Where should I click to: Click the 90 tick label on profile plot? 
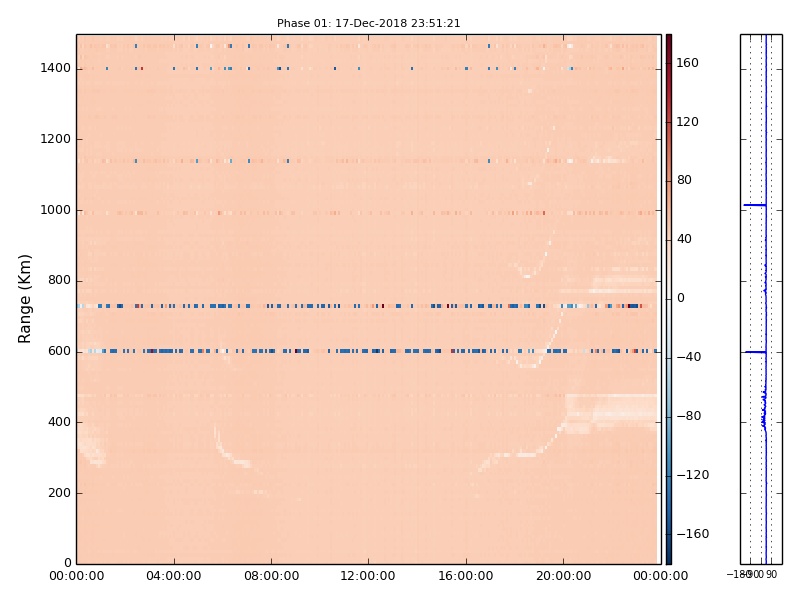771,574
